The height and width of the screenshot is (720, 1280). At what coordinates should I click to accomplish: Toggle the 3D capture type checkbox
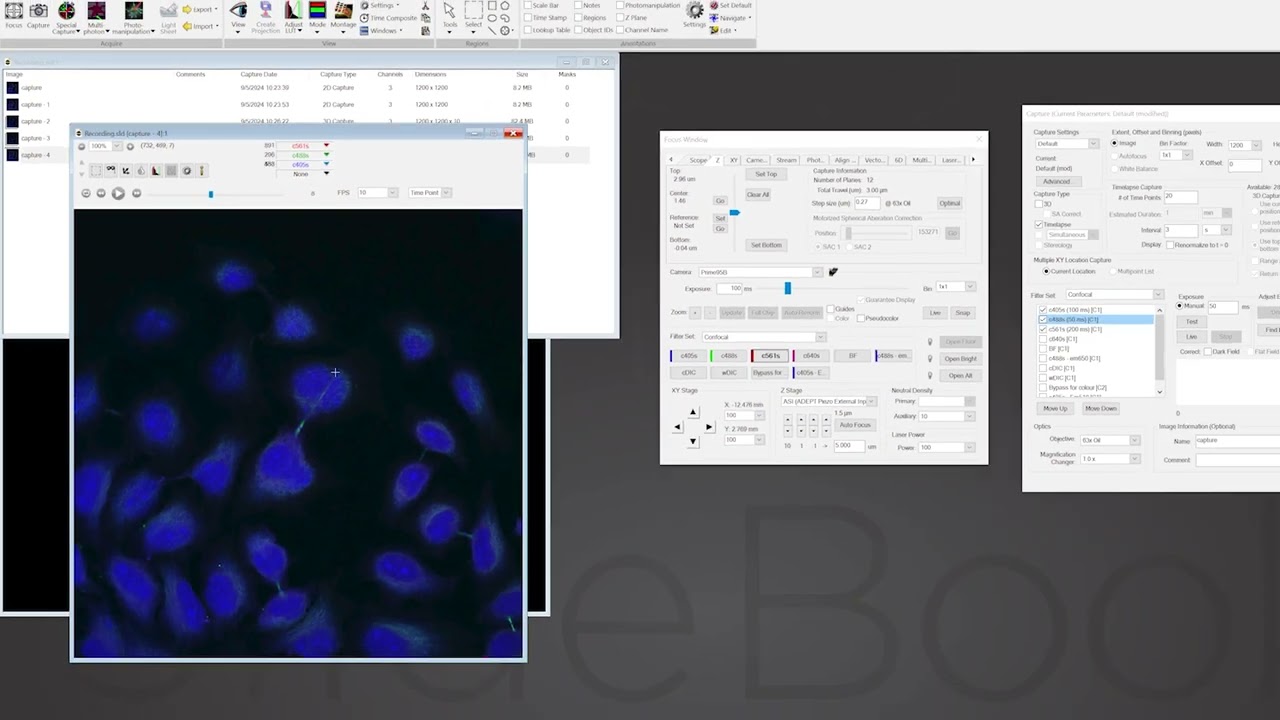(1039, 204)
